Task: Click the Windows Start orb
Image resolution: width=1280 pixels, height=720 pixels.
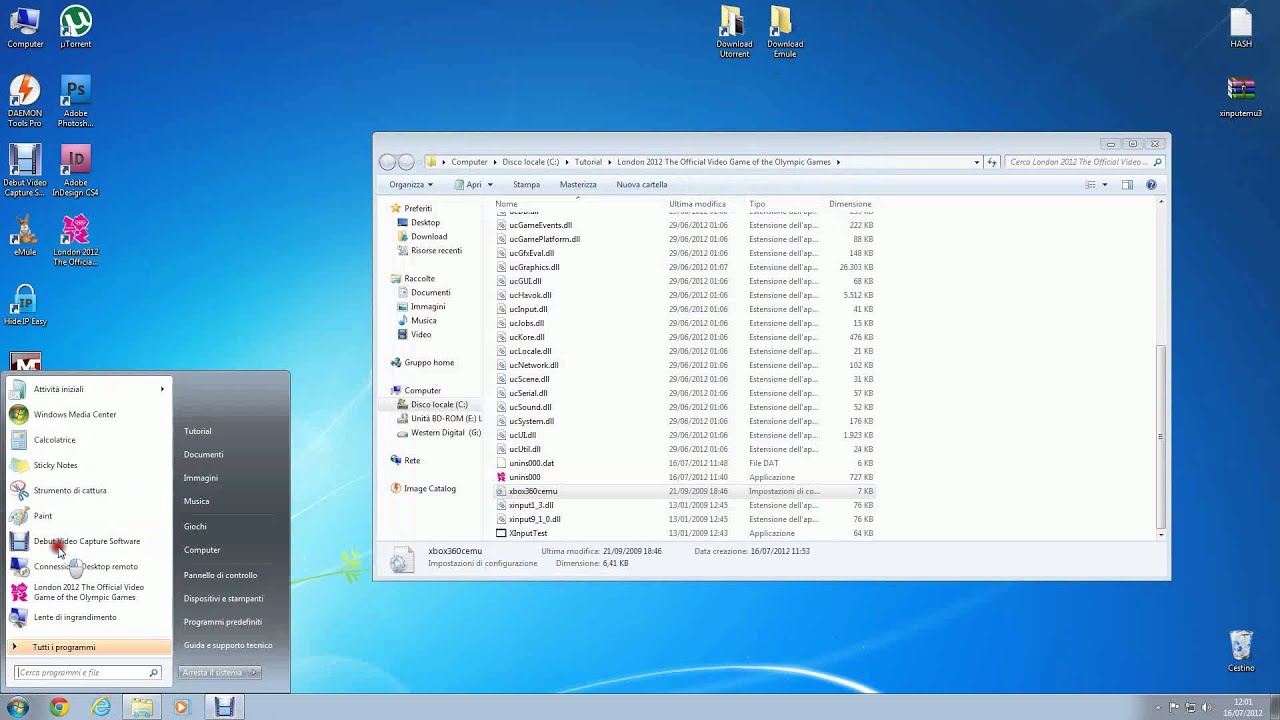Action: [17, 707]
